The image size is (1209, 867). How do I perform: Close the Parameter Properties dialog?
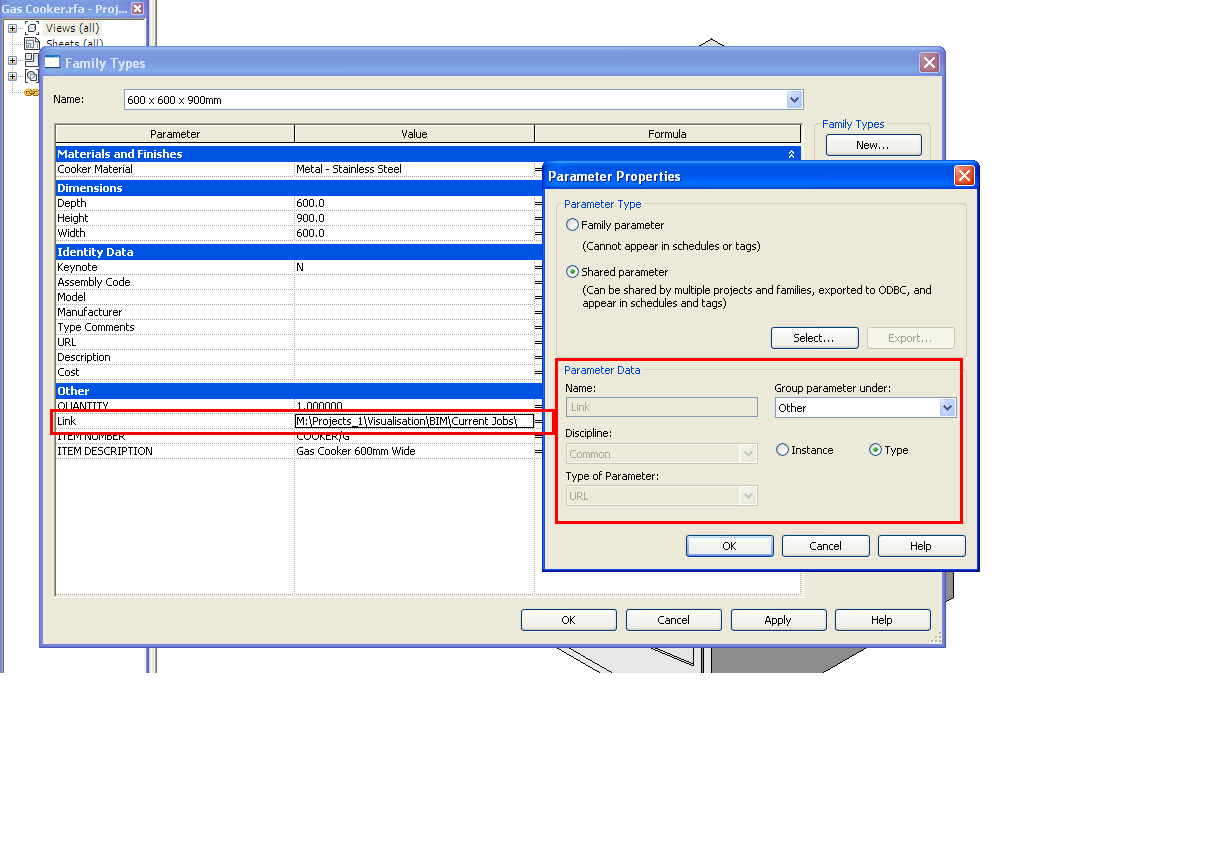click(964, 176)
